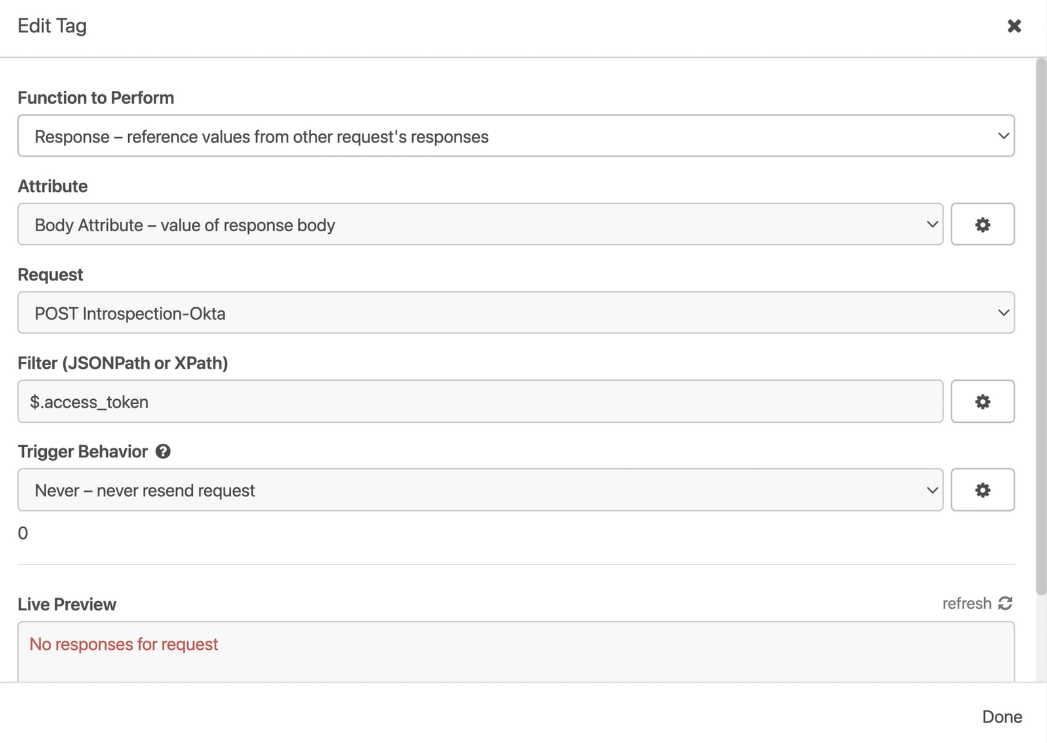1047x743 pixels.
Task: Click the Live Preview output box
Action: click(x=516, y=651)
